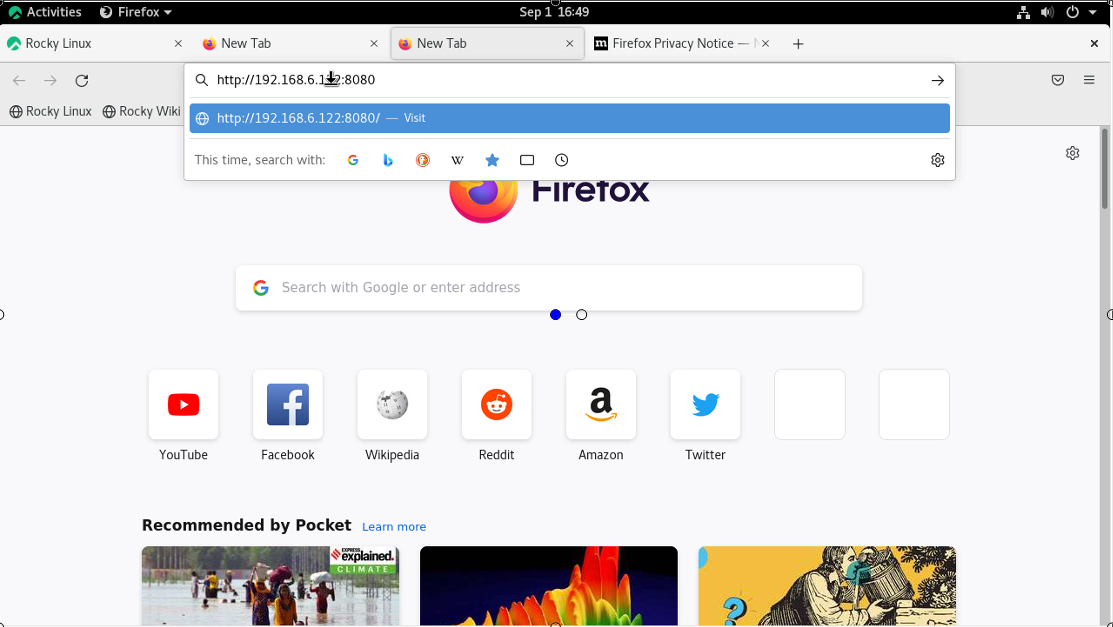
Task: Search this time with Wikipedia
Action: [x=457, y=160]
